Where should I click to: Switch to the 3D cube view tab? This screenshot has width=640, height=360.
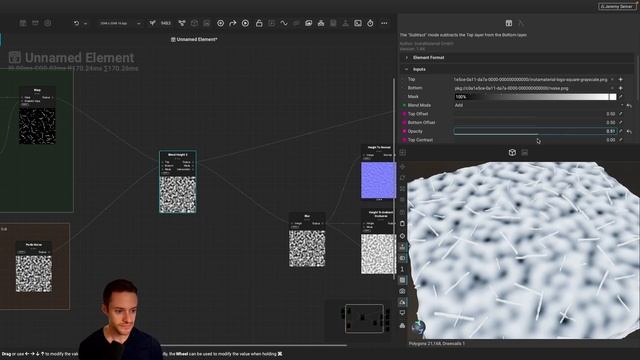pyautogui.click(x=512, y=152)
